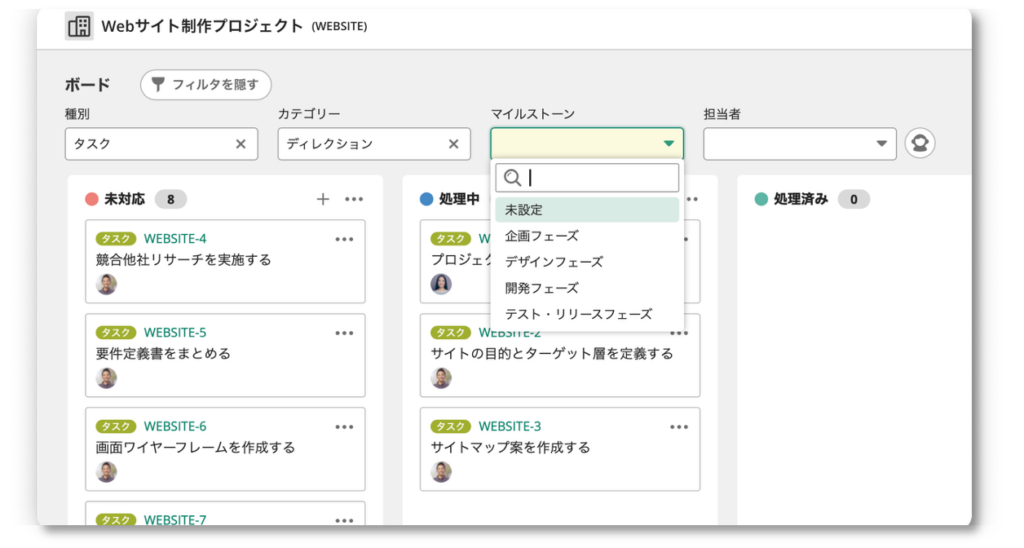Open the WEBSITE-4 card options menu
This screenshot has height=548, width=1024.
pyautogui.click(x=344, y=240)
